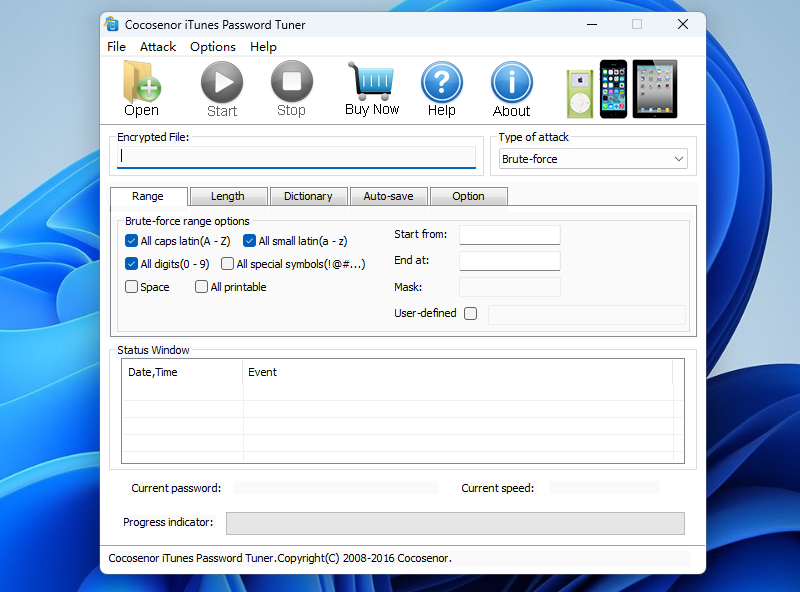Switch to the Length tab
Image resolution: width=800 pixels, height=592 pixels.
[x=228, y=196]
